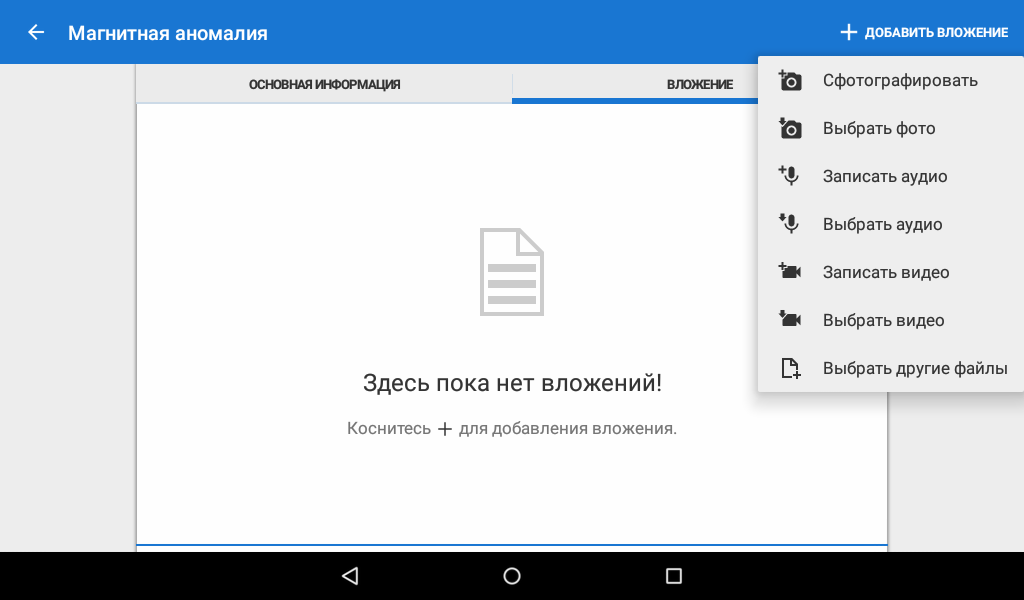This screenshot has width=1024, height=600.
Task: Select the Выбрать аудио menu entry
Action: (x=882, y=225)
